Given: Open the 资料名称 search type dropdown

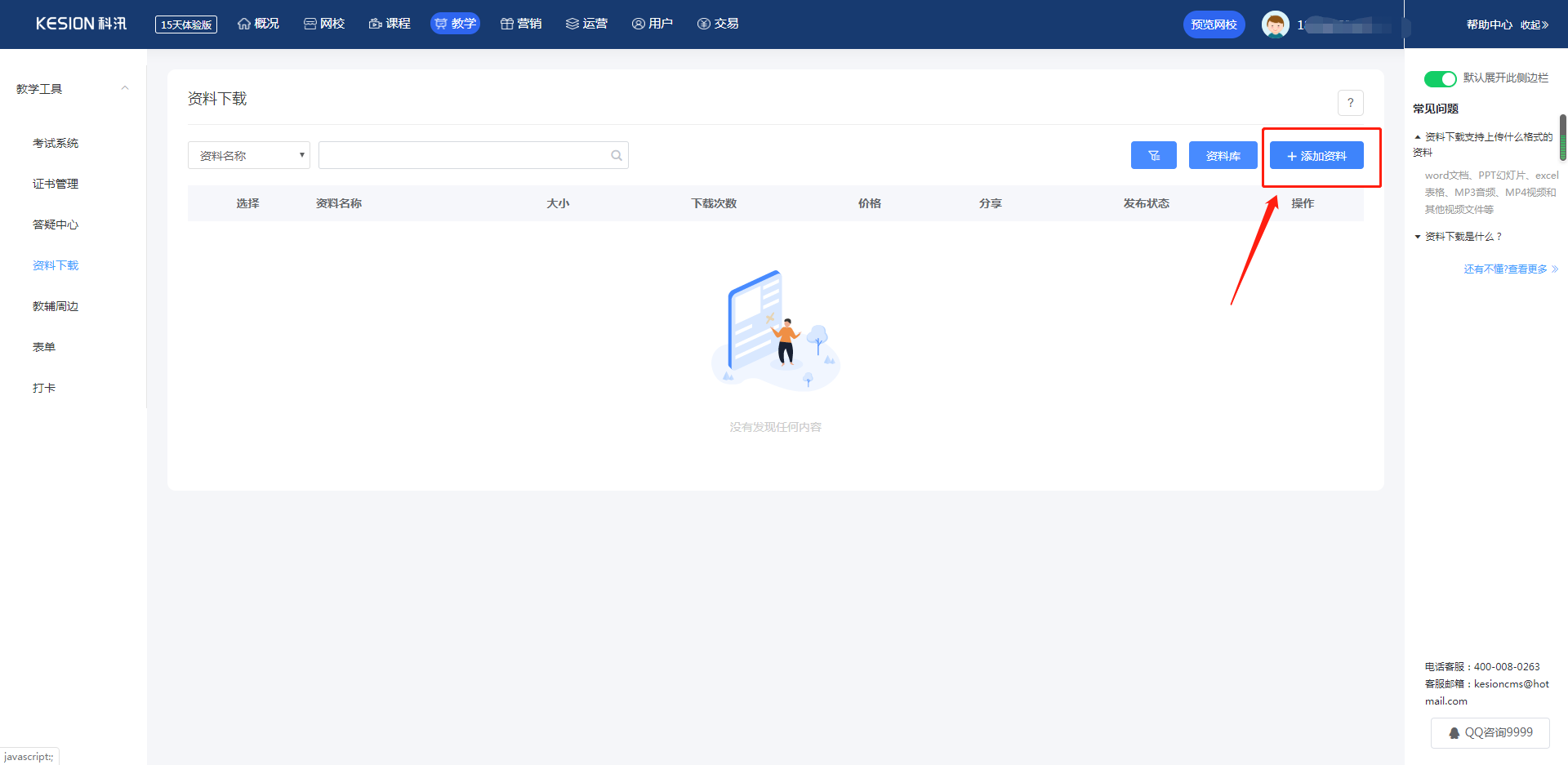Looking at the screenshot, I should (x=249, y=155).
